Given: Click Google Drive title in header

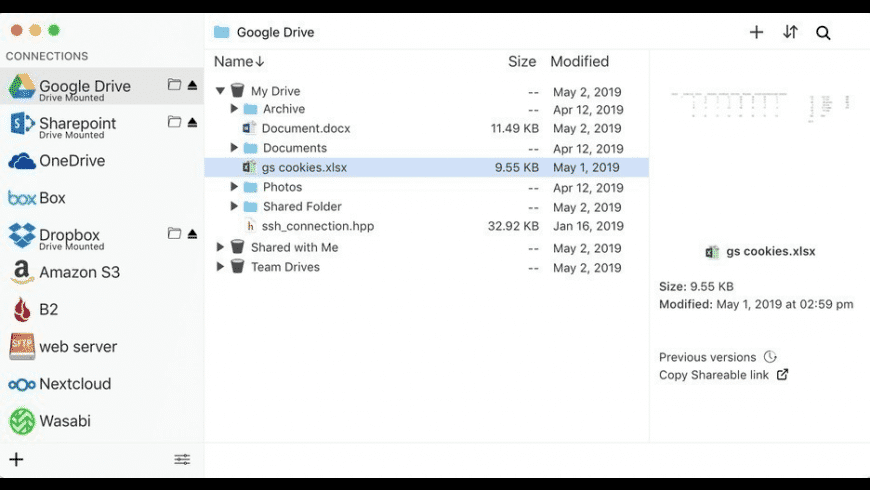Looking at the screenshot, I should [275, 32].
